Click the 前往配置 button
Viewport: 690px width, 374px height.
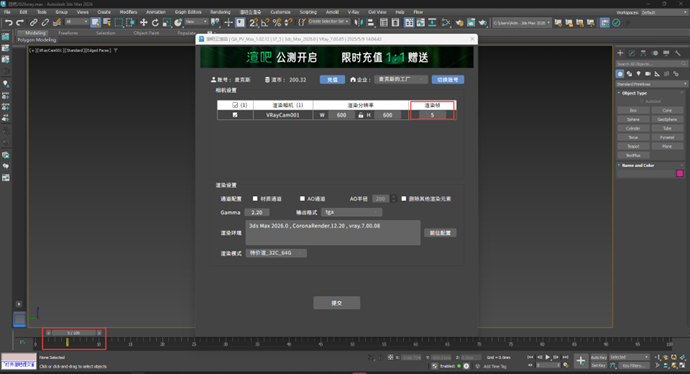(440, 233)
